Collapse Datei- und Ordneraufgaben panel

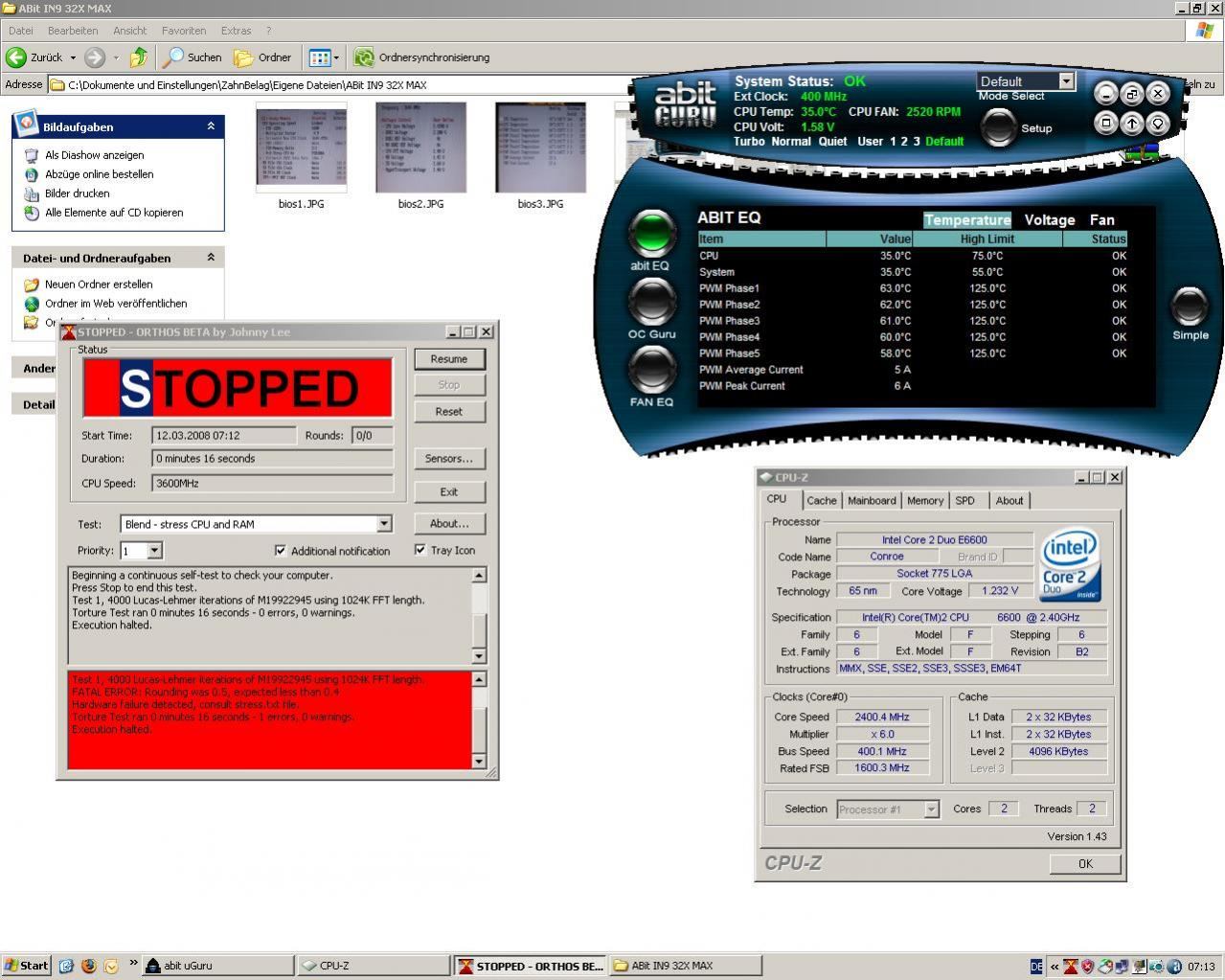[x=211, y=258]
